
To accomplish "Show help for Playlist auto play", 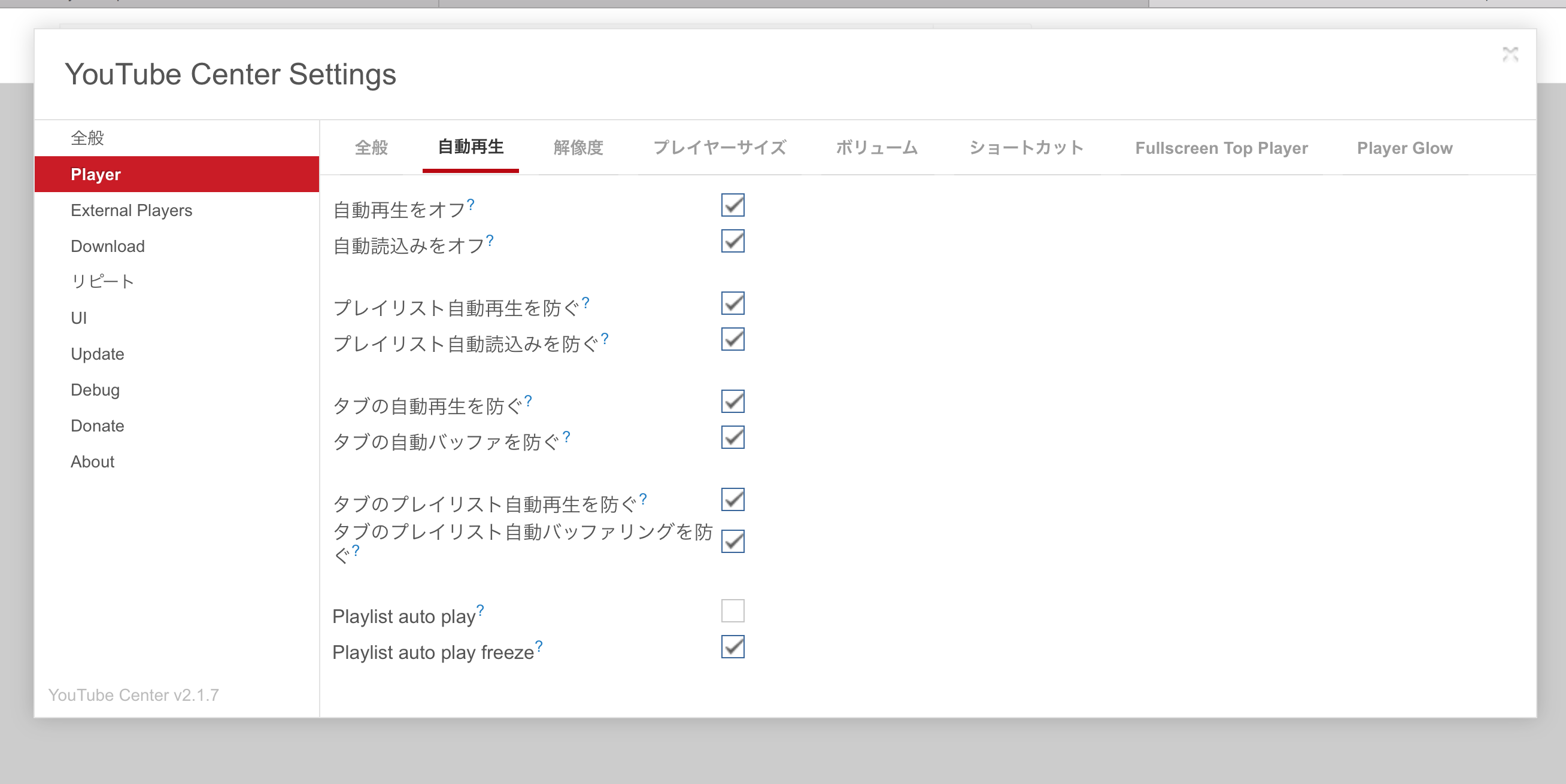I will [480, 610].
